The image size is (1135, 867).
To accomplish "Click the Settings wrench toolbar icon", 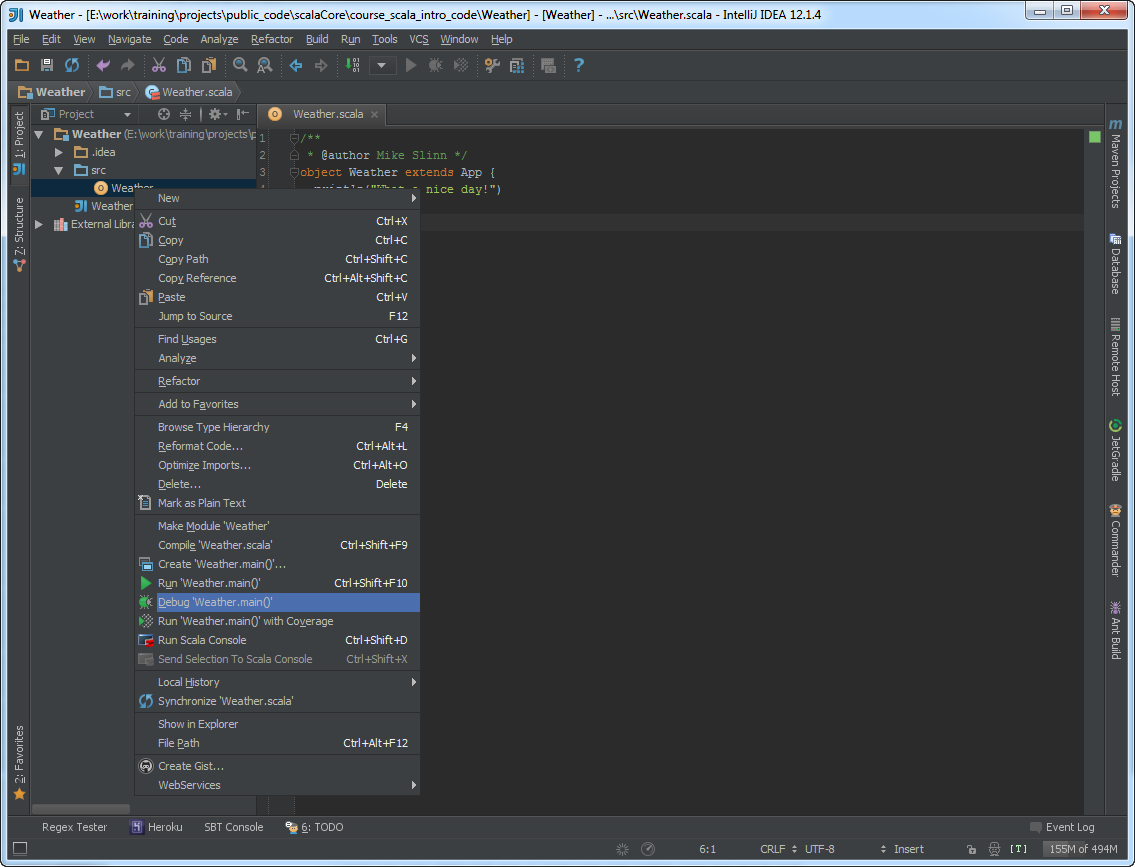I will coord(492,65).
